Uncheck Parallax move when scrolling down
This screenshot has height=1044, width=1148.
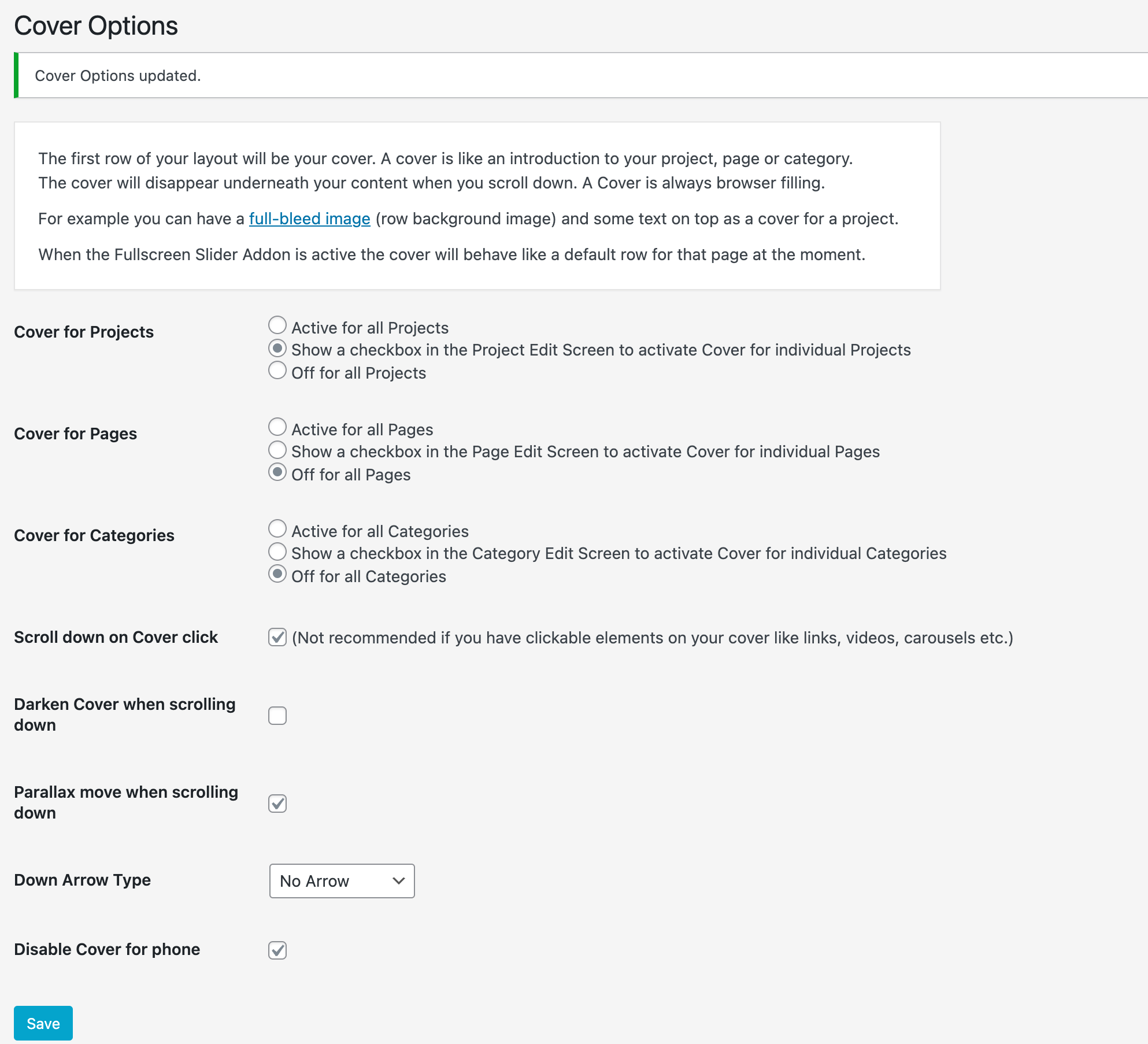(x=277, y=804)
